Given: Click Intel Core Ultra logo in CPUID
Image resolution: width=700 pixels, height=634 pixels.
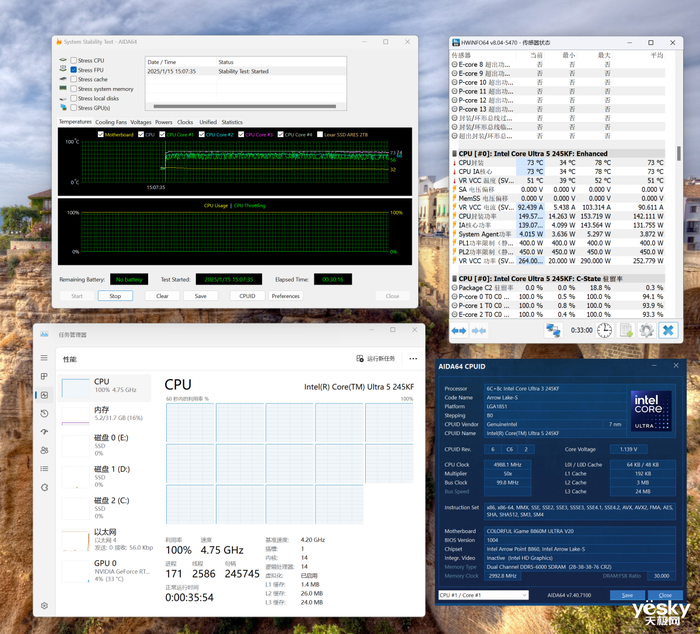Looking at the screenshot, I should [x=651, y=411].
